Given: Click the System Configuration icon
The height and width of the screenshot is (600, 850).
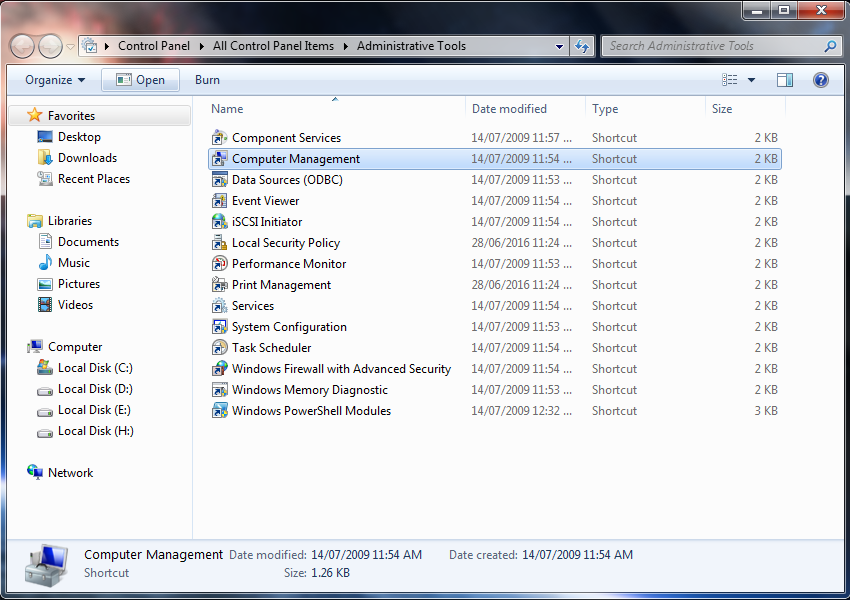Looking at the screenshot, I should (x=220, y=327).
